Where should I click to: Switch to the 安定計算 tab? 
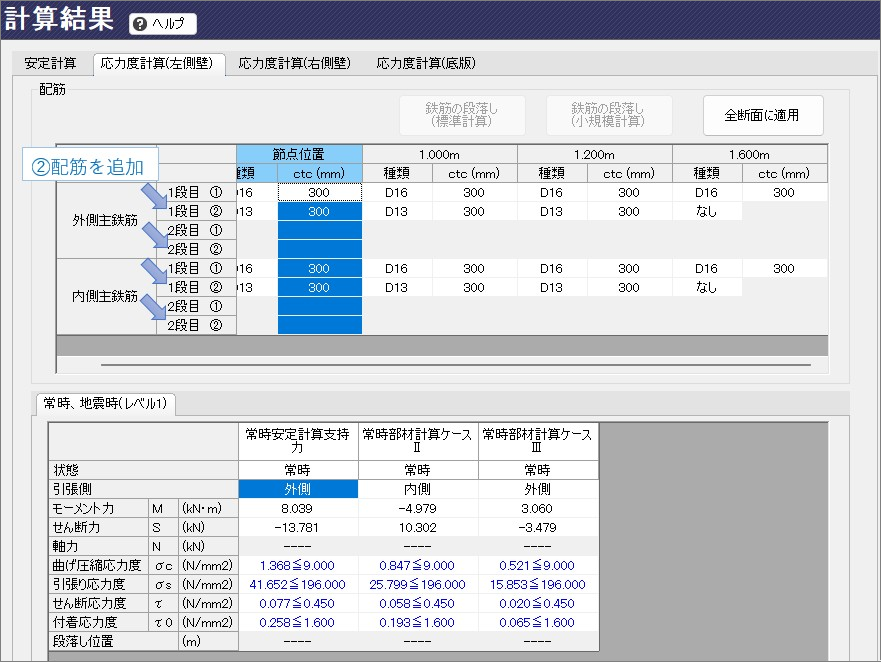[x=50, y=63]
